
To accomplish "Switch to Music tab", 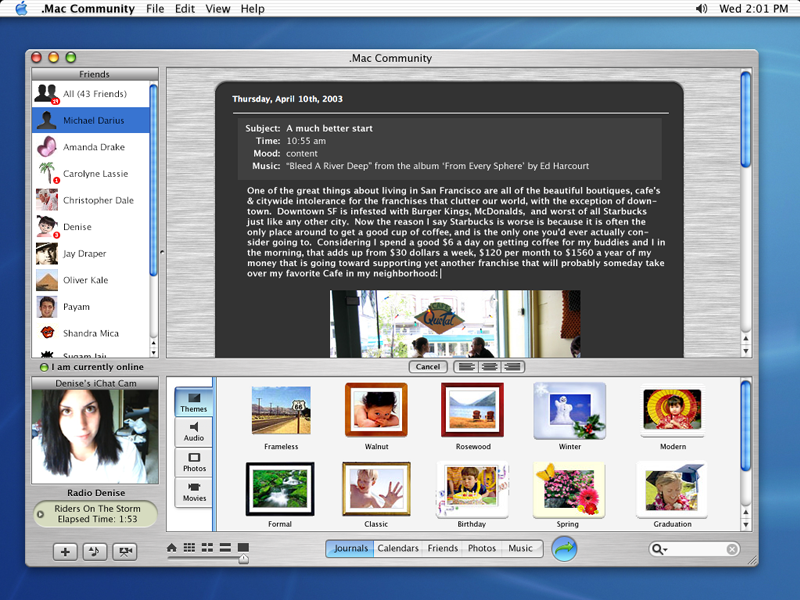I will coord(520,548).
